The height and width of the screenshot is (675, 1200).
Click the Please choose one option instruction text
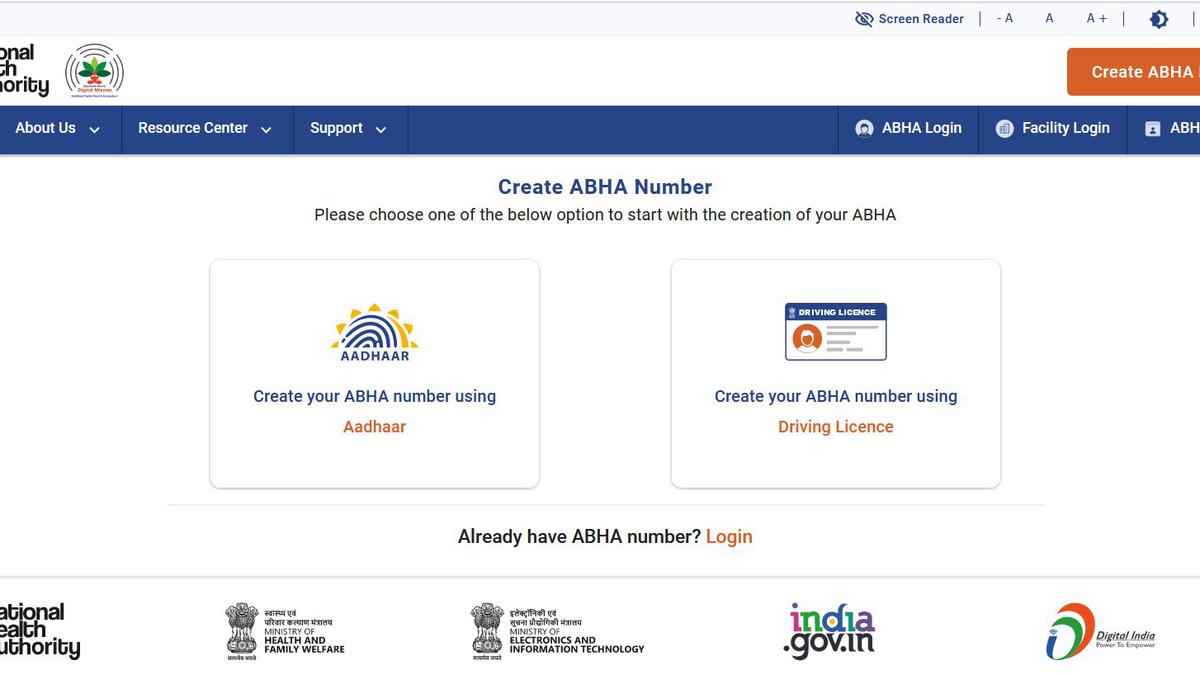(x=605, y=215)
